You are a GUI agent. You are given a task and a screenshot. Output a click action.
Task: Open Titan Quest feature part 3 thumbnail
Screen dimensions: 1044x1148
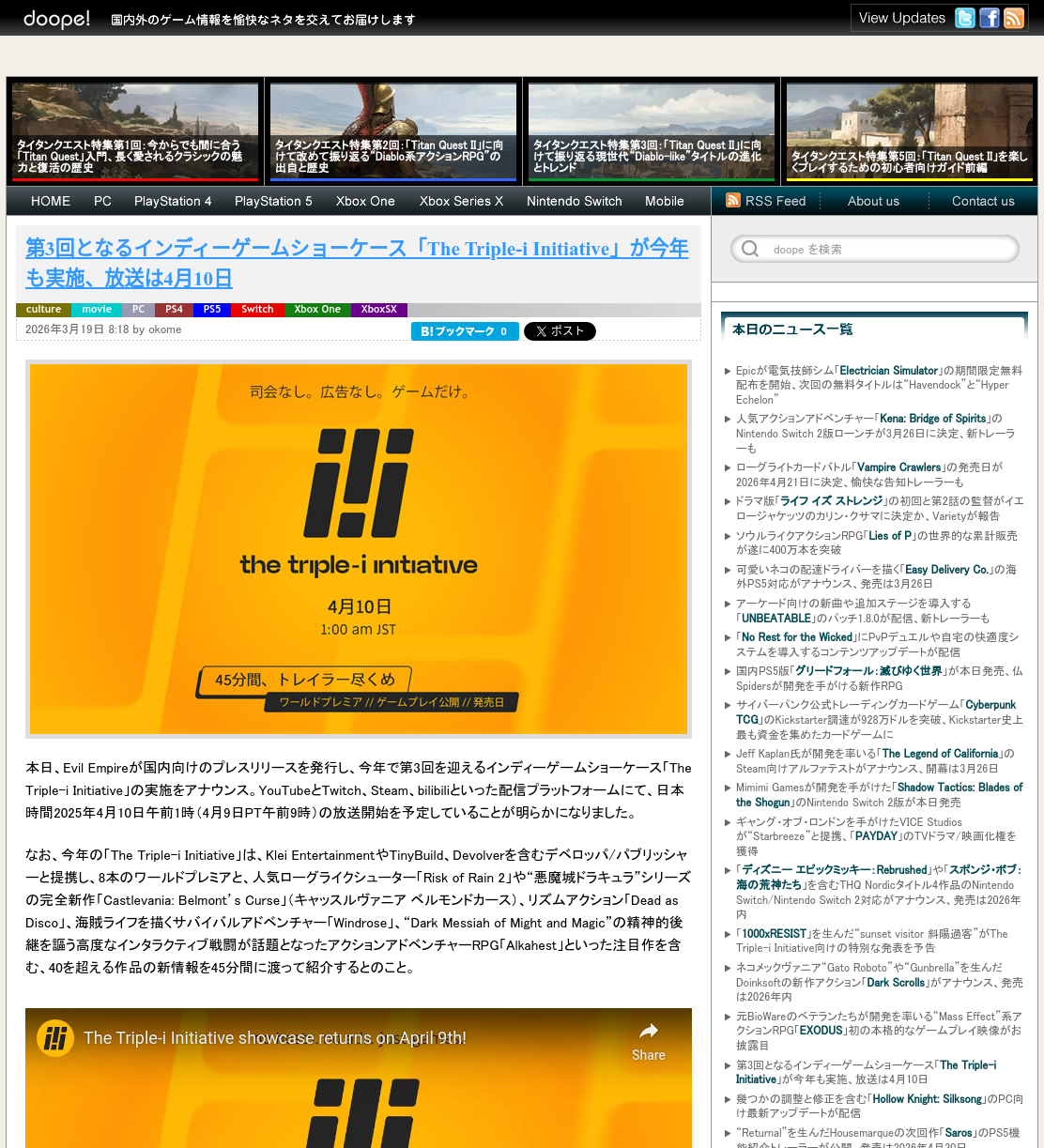coord(652,131)
